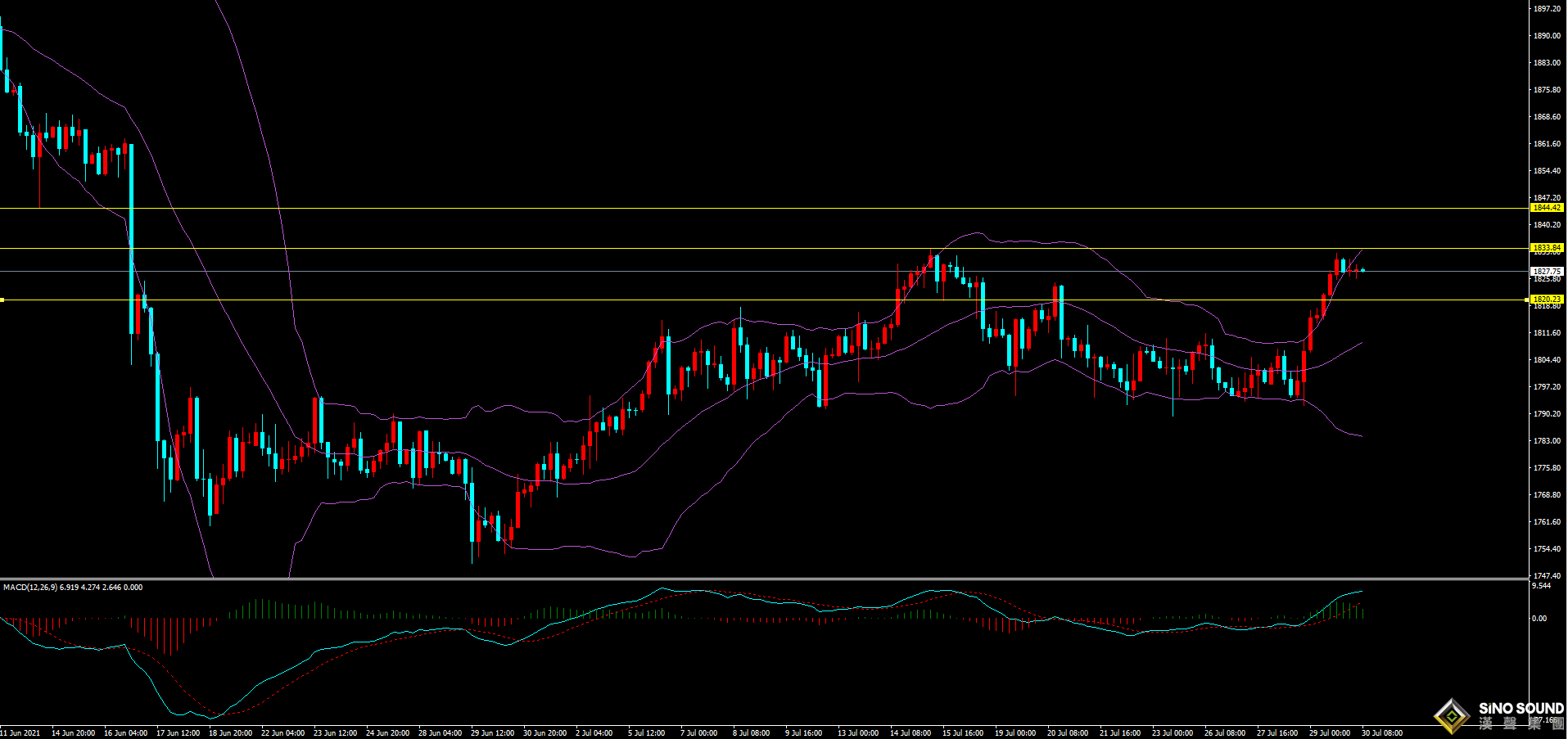The width and height of the screenshot is (1568, 739).
Task: Click the 1747.40 price axis label
Action: point(1547,576)
